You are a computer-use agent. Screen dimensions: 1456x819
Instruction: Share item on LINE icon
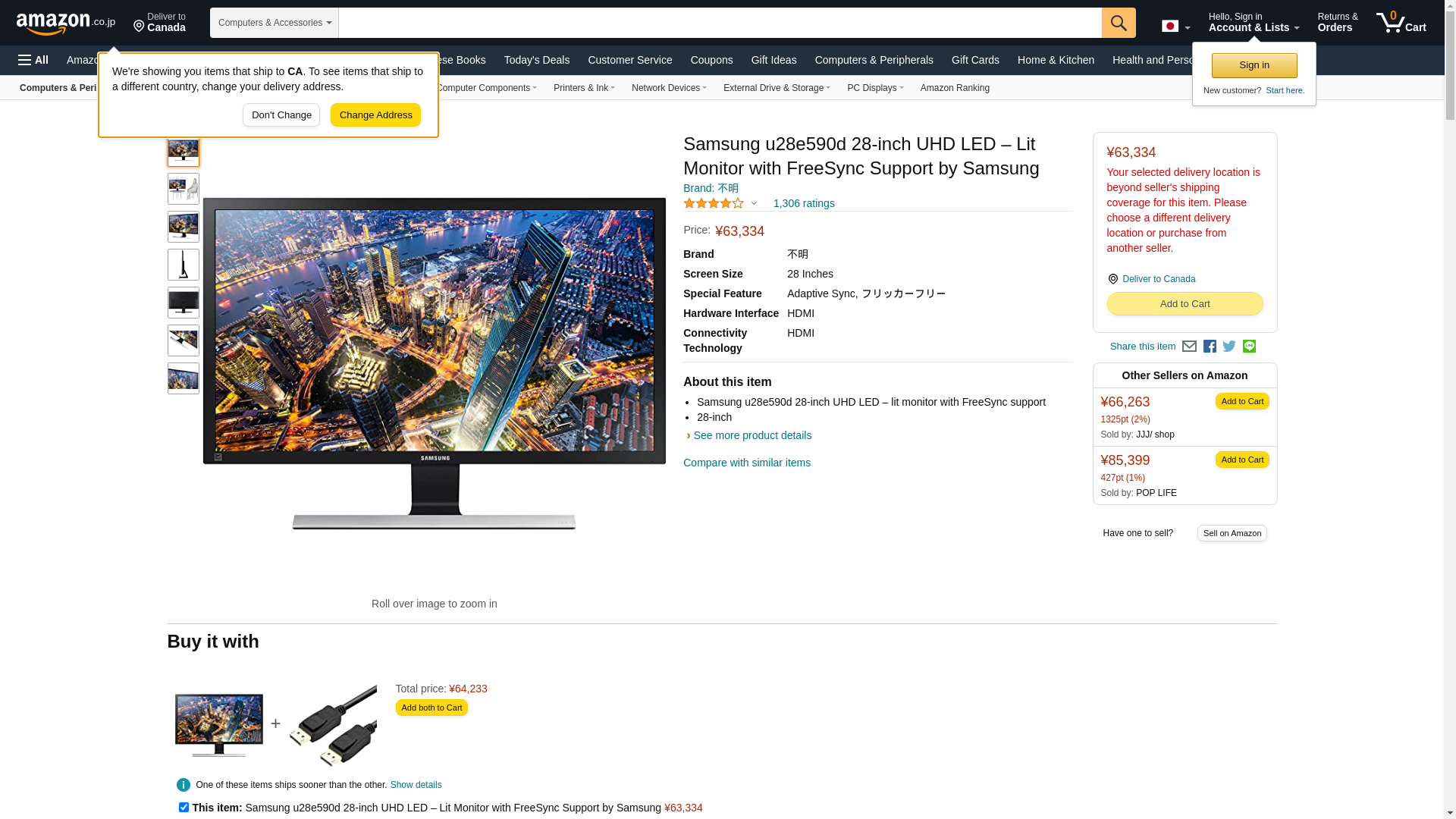click(1249, 346)
